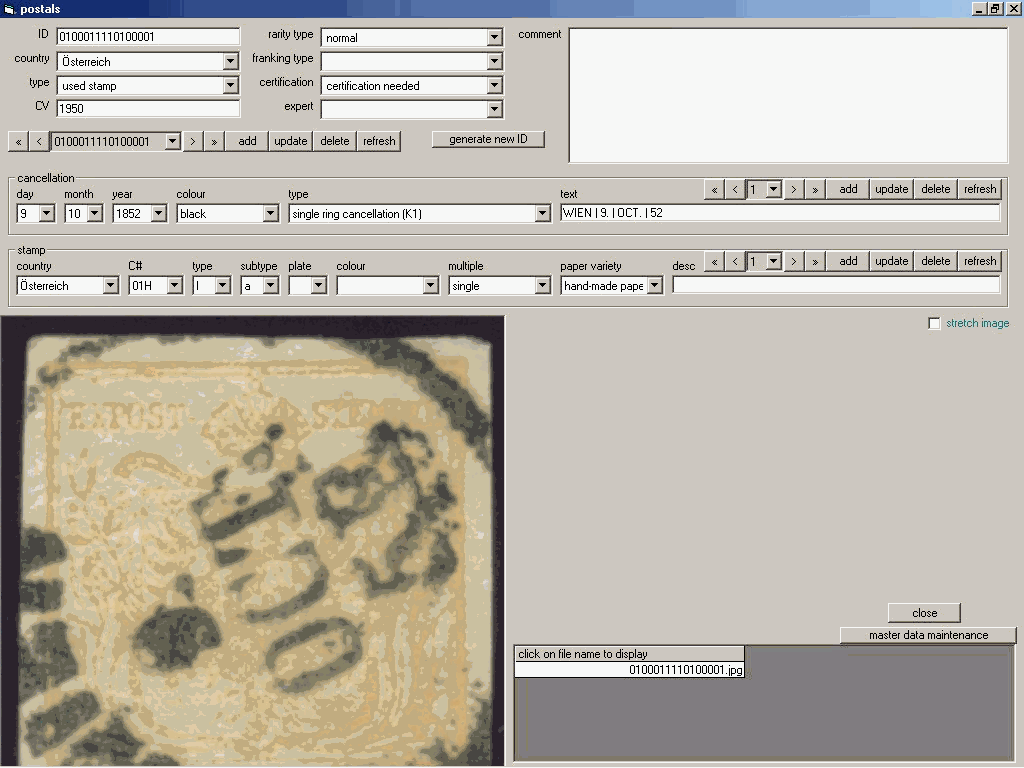Go to previous stamp record

click(735, 261)
